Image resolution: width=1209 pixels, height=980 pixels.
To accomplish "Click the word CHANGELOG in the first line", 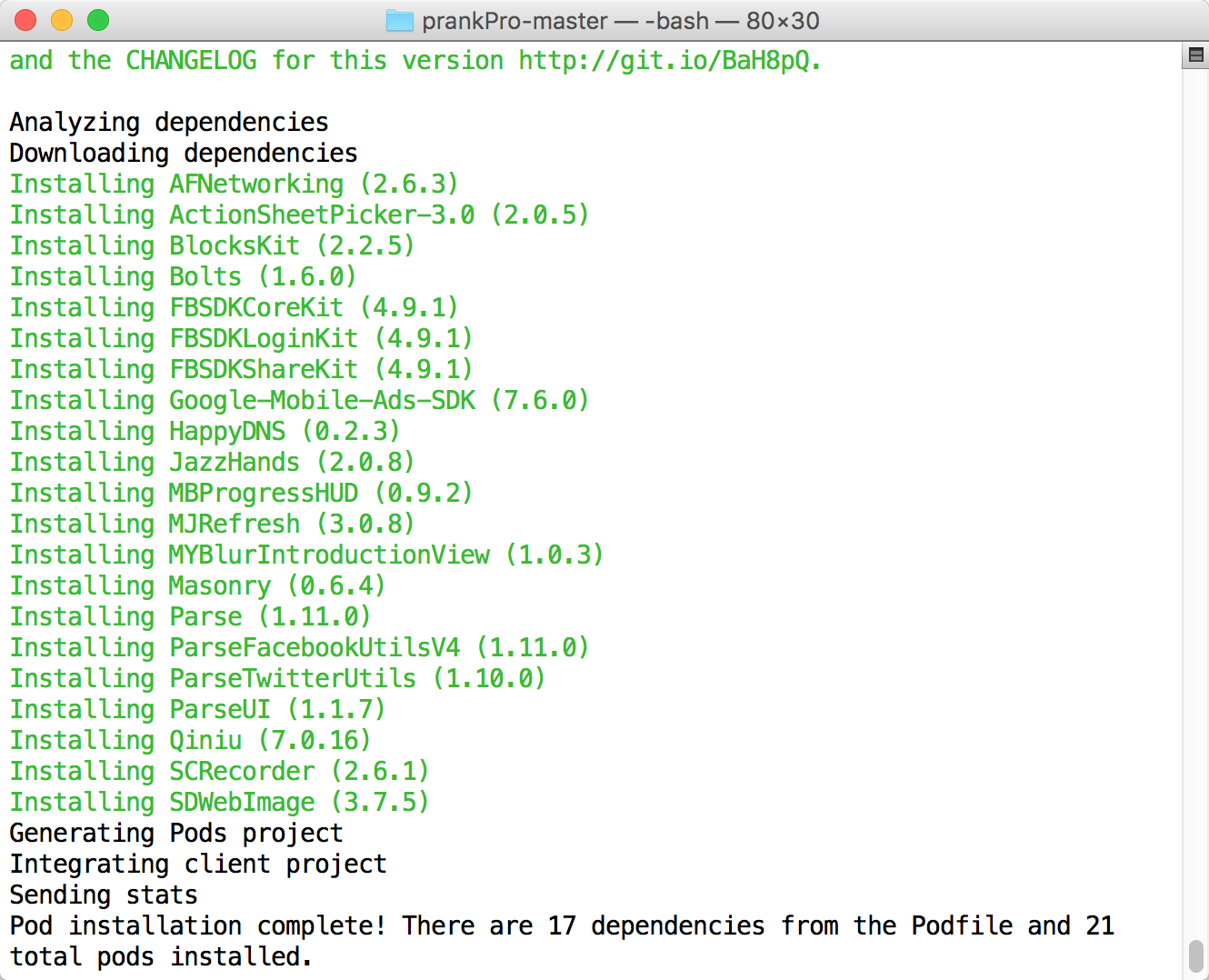I will [191, 61].
